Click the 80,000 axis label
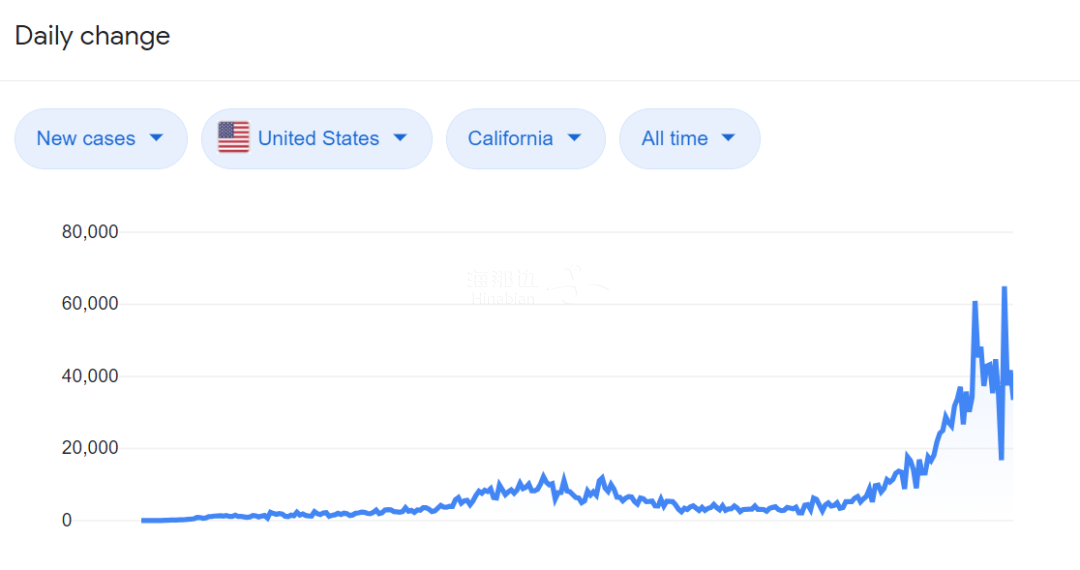Screen dimensions: 1080x570 point(90,232)
